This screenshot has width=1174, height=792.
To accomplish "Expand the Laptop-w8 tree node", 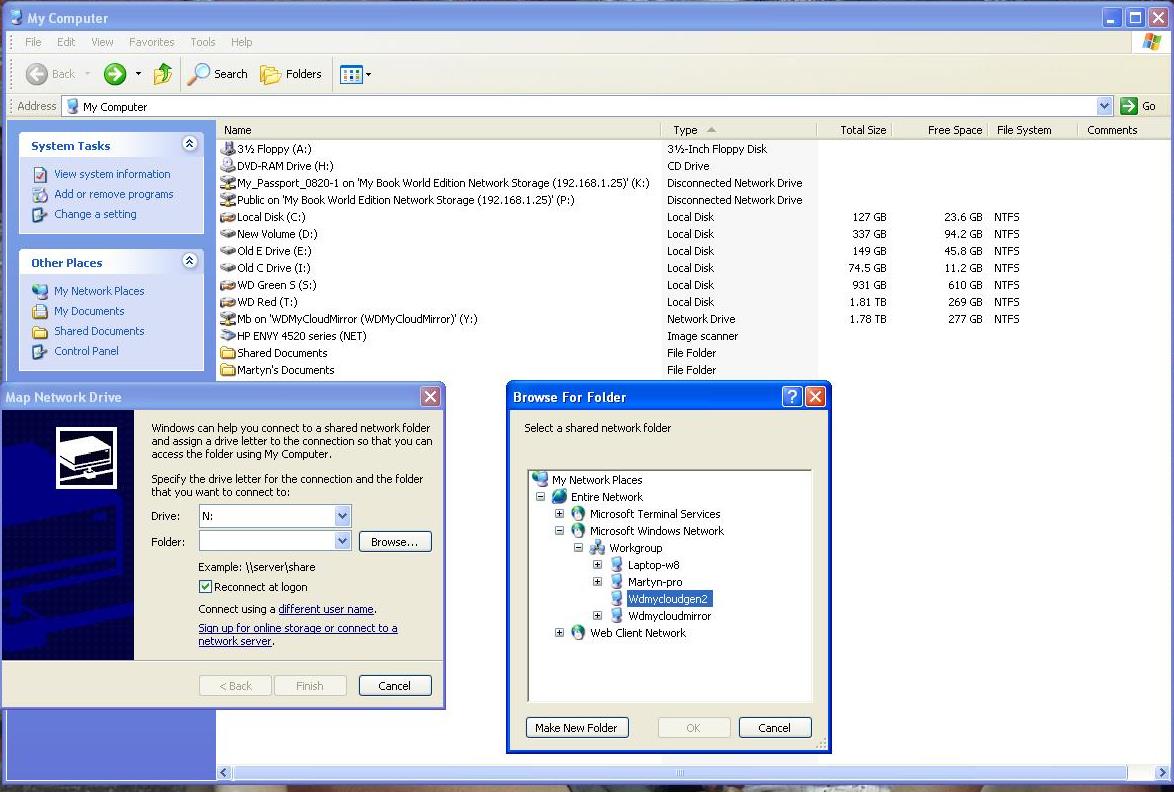I will [598, 565].
